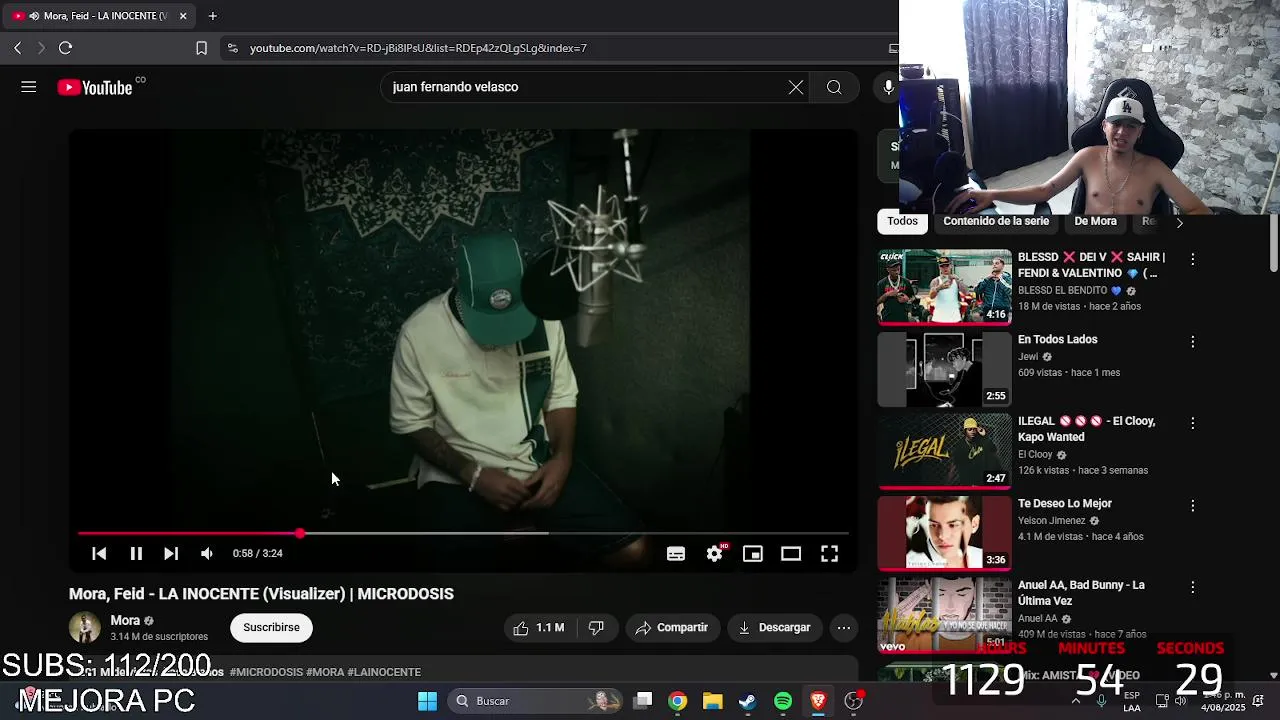This screenshot has height=720, width=1280.
Task: Click Mora channel avatar
Action: [x=85, y=628]
